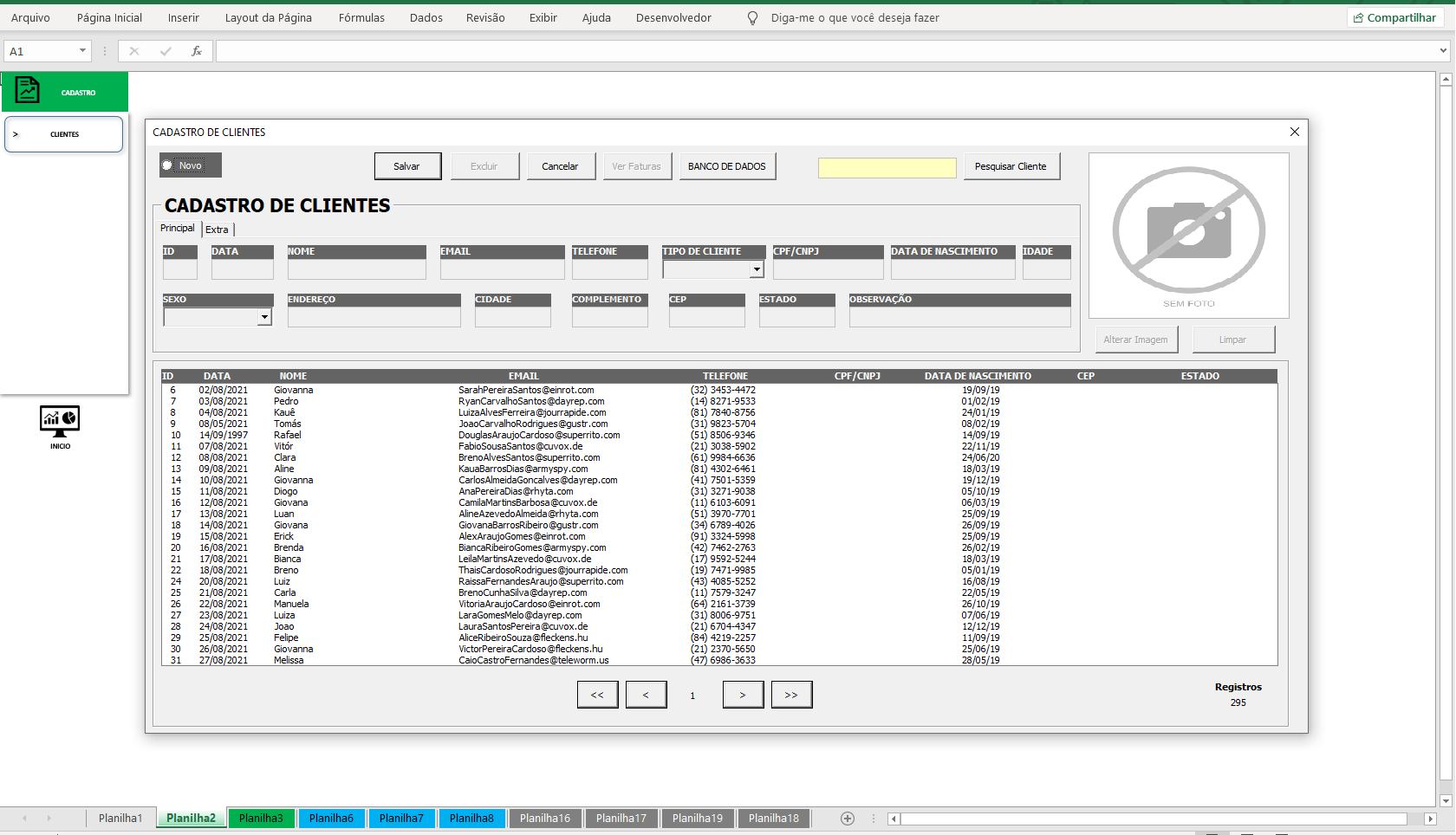Viewport: 1456px width, 835px height.
Task: Click the vertical scrollbar up arrow
Action: click(1446, 80)
